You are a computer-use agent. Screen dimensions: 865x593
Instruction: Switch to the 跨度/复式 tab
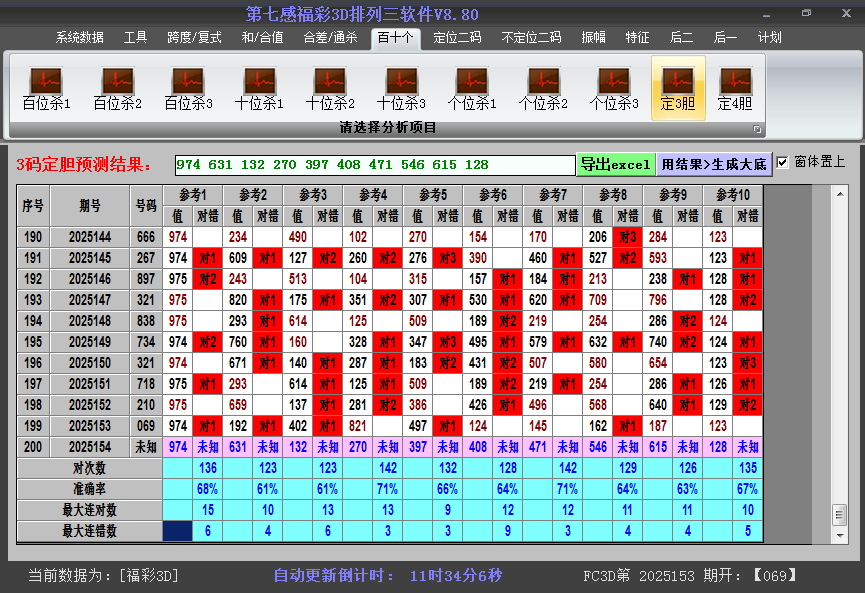tap(194, 38)
